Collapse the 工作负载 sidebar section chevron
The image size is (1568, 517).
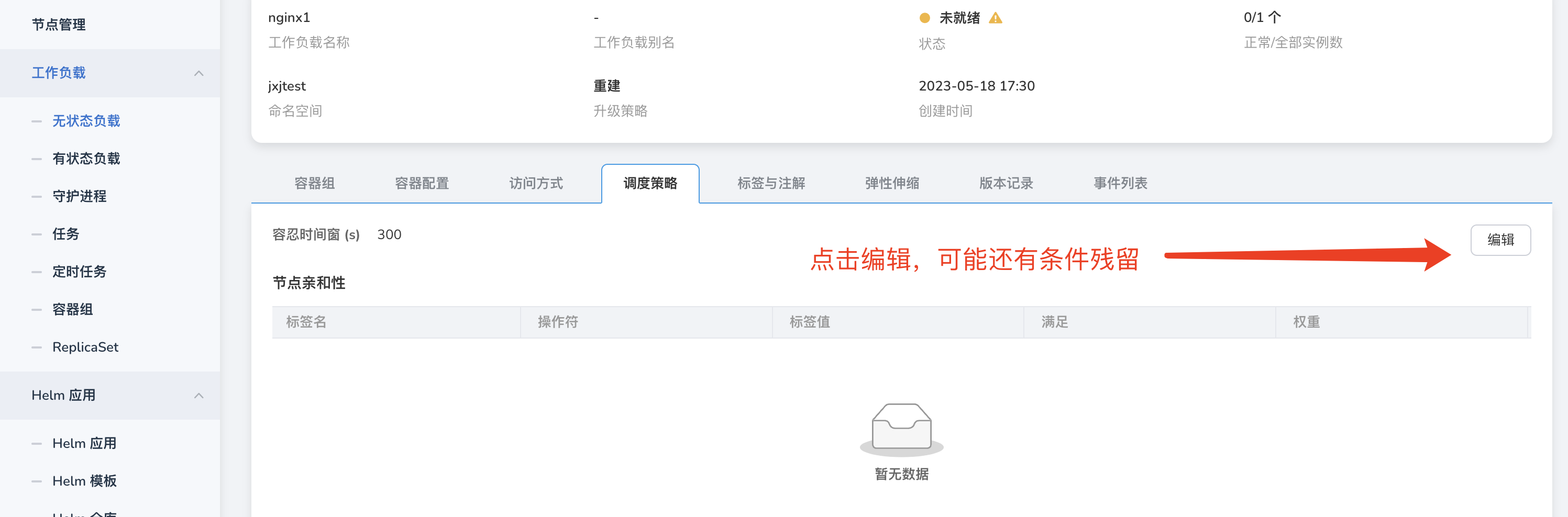click(198, 73)
